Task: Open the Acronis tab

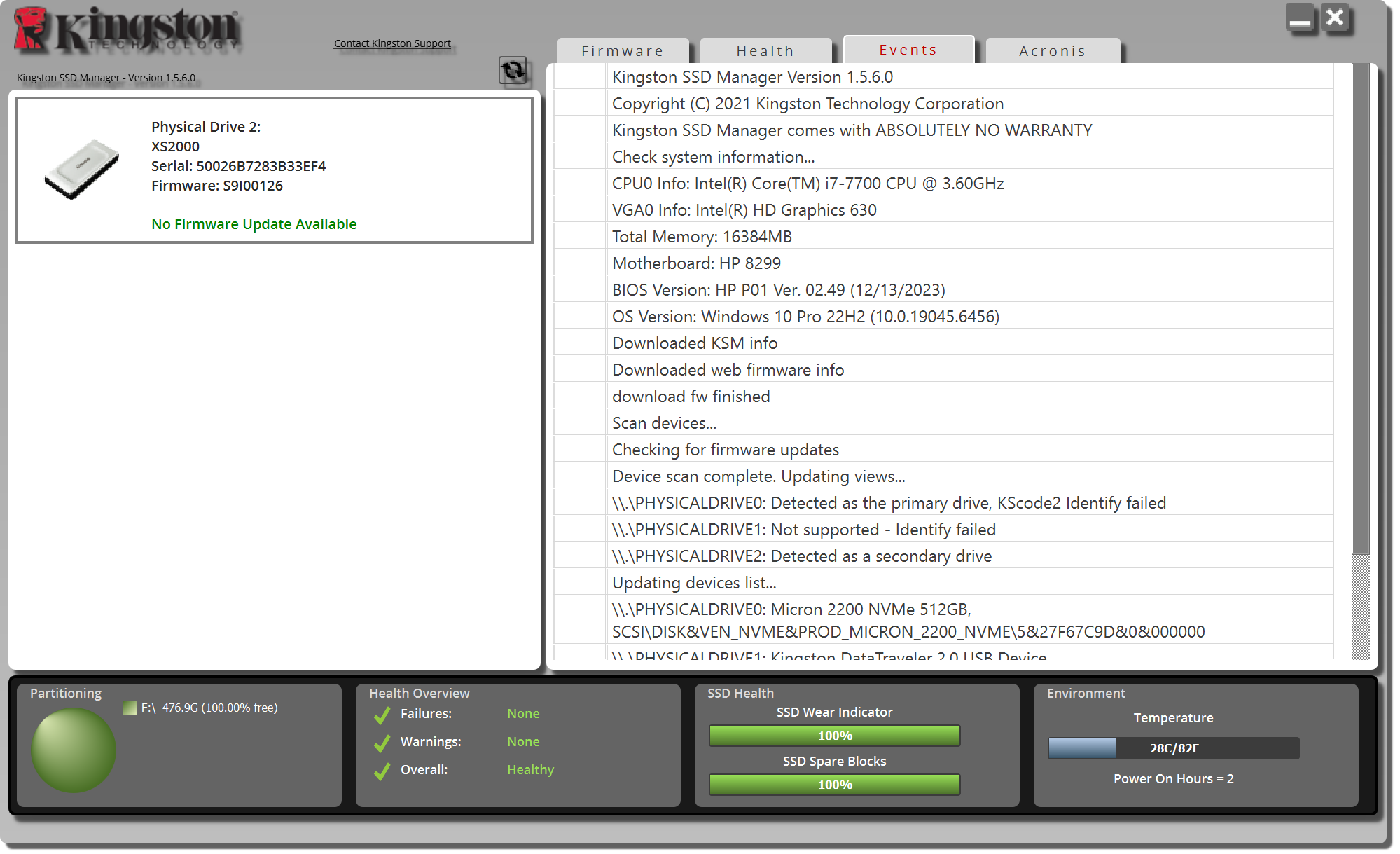Action: click(x=1052, y=51)
